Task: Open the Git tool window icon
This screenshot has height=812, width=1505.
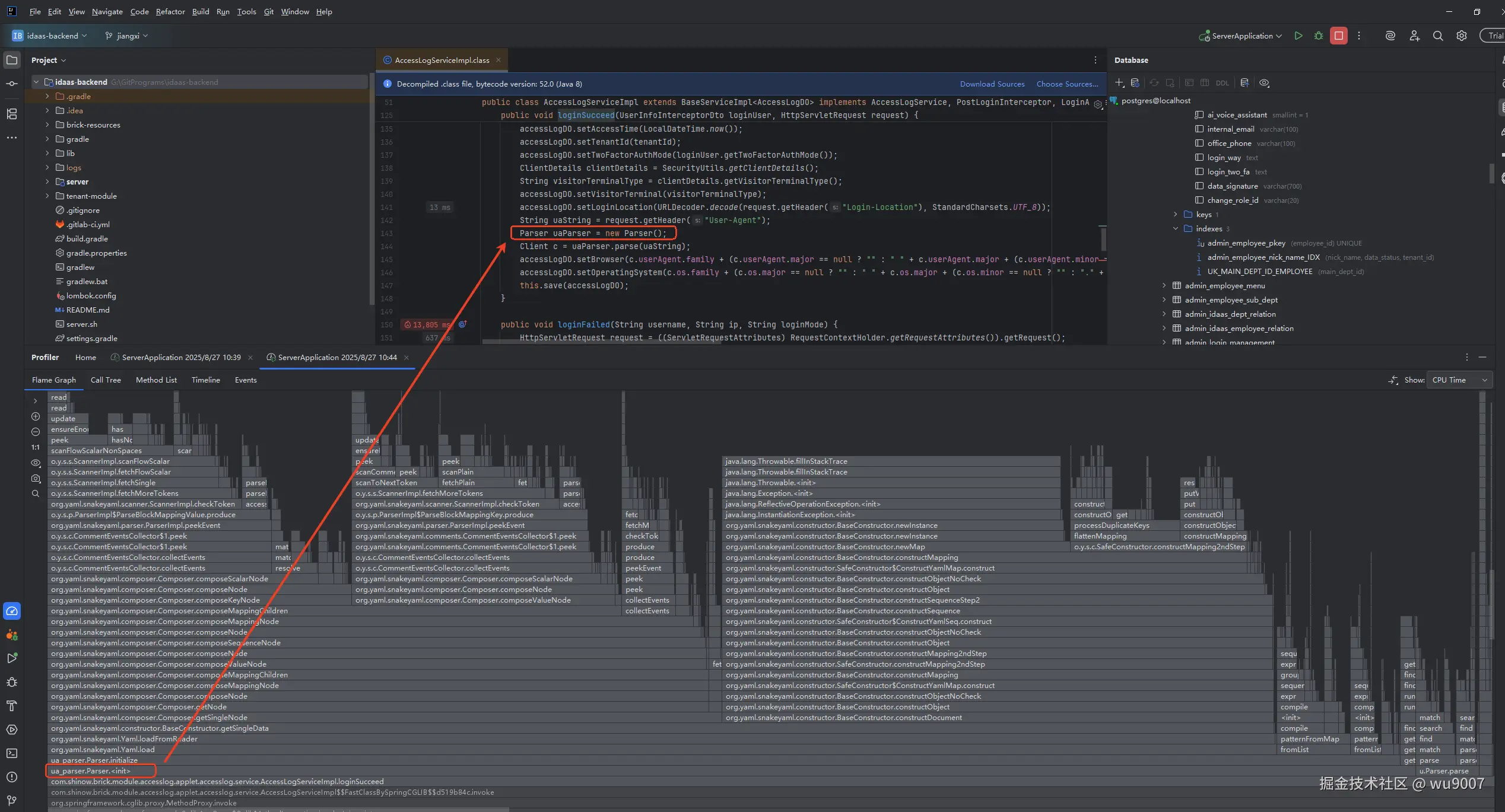Action: pos(12,801)
